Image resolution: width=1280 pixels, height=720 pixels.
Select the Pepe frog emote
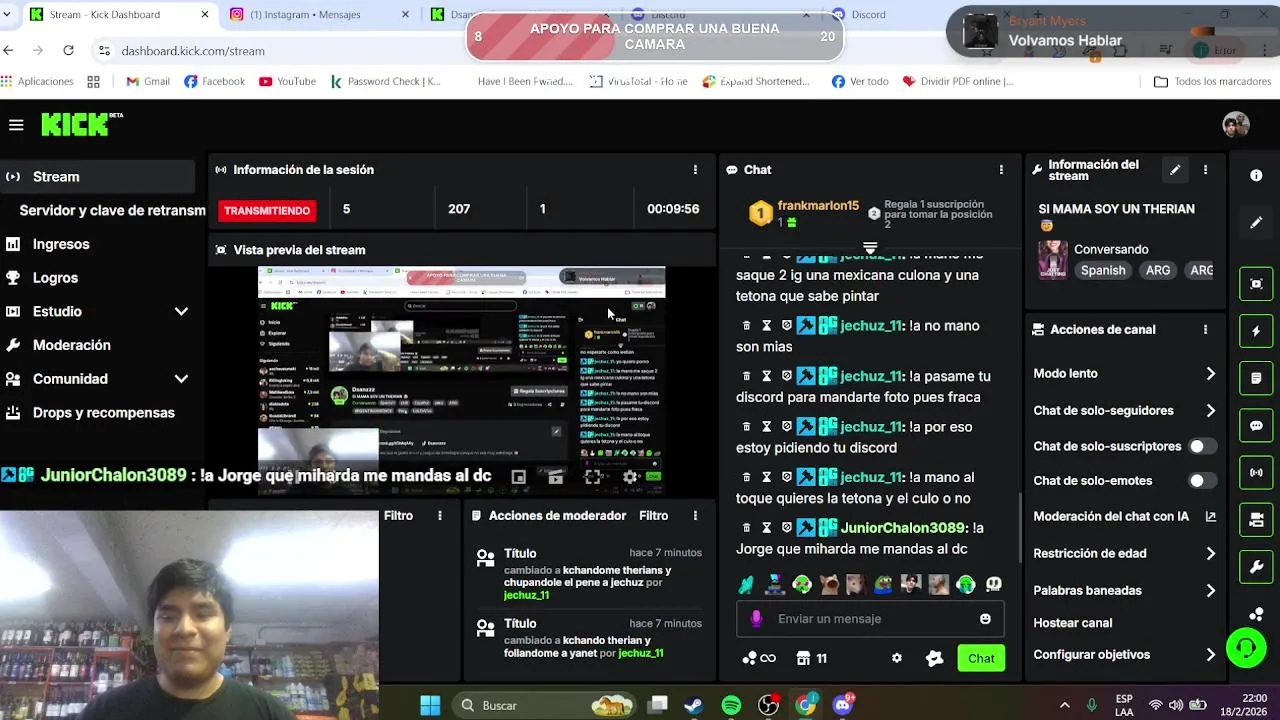(x=884, y=584)
